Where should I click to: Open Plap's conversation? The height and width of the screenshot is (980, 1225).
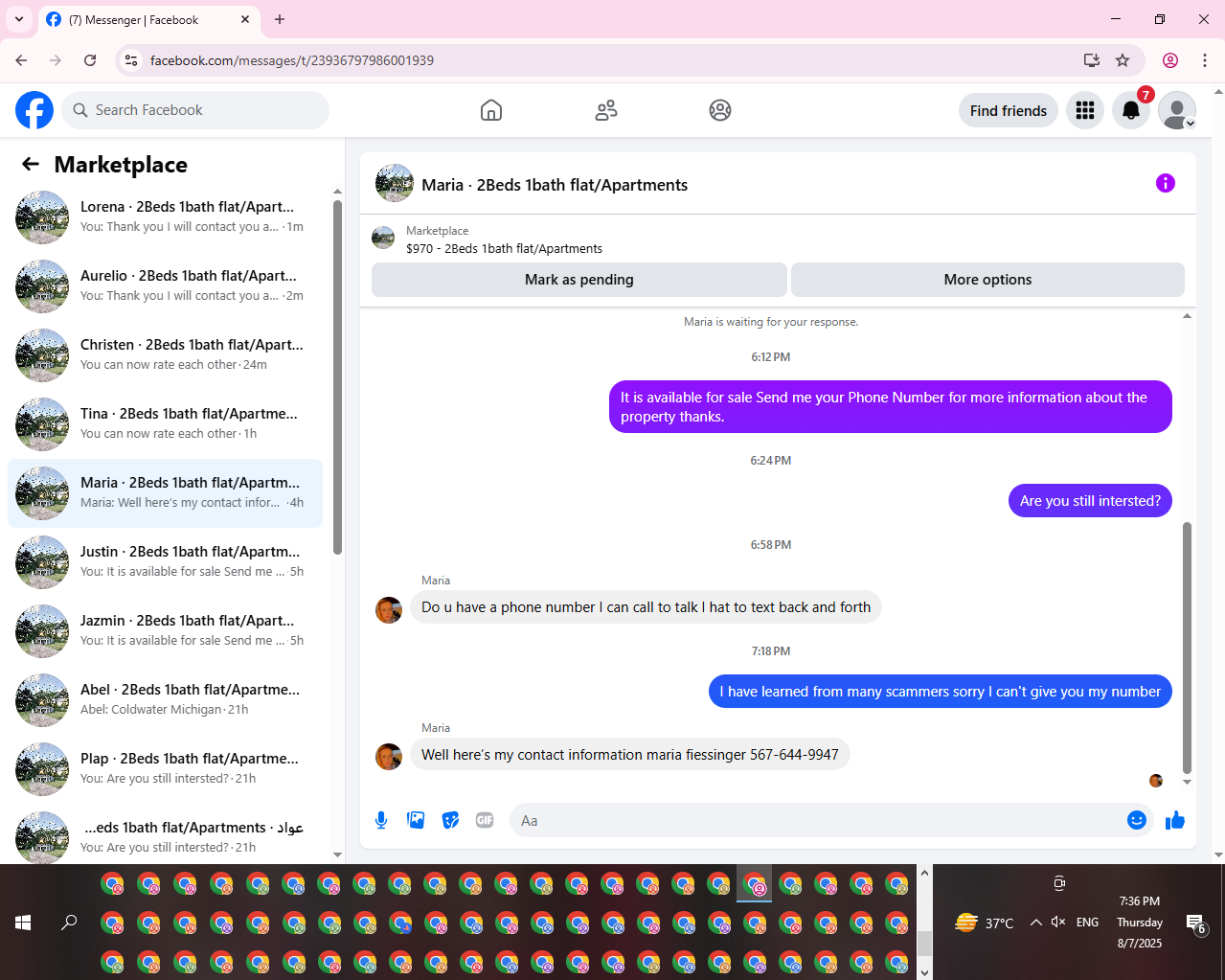pos(165,768)
